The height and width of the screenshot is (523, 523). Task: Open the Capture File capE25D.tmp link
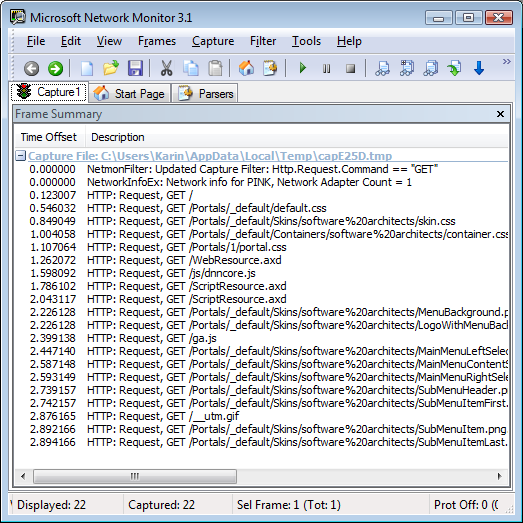pos(210,156)
